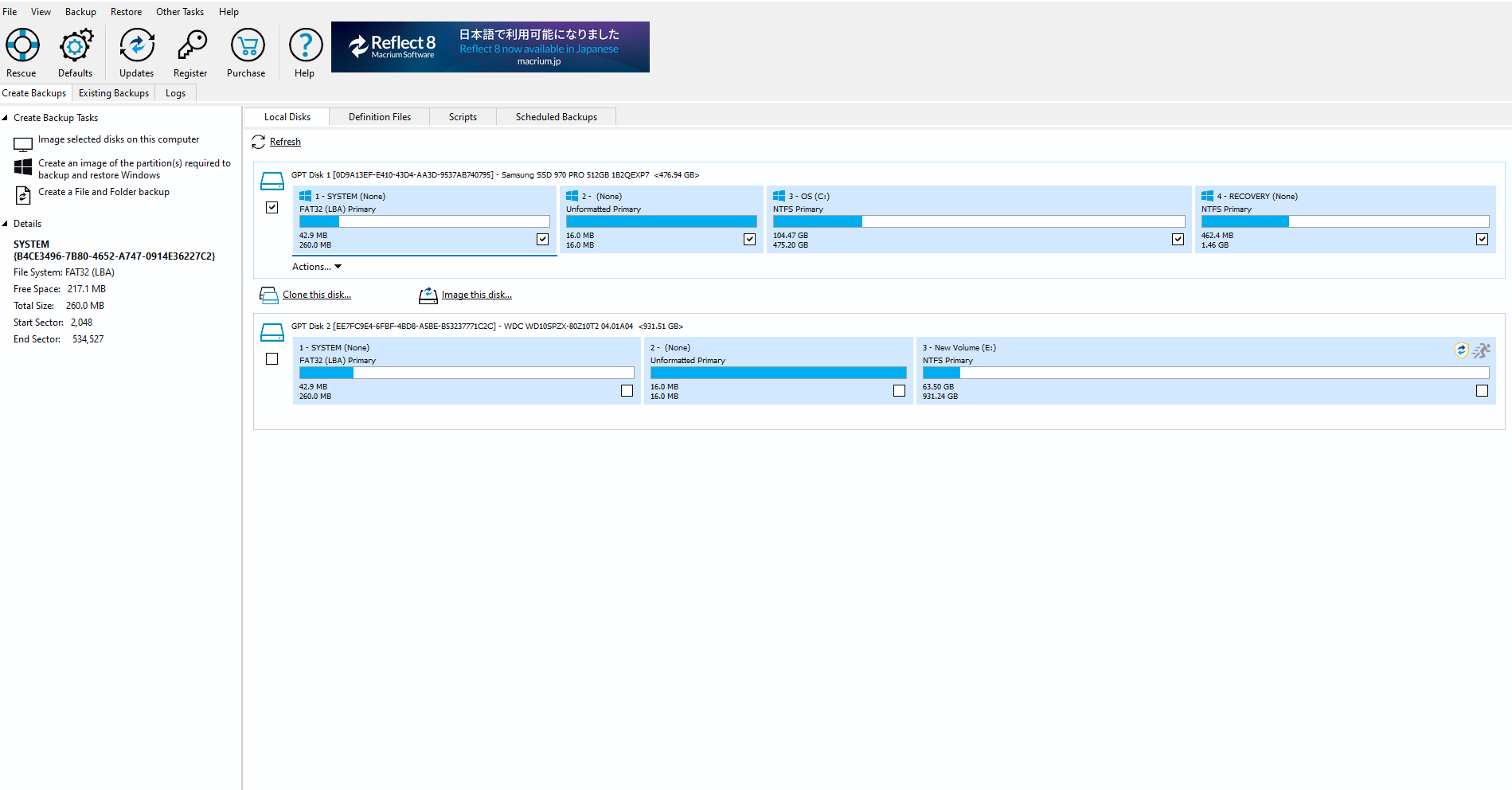This screenshot has height=790, width=1512.
Task: Click the SYSTEM GUID text in Details
Action: 115,256
